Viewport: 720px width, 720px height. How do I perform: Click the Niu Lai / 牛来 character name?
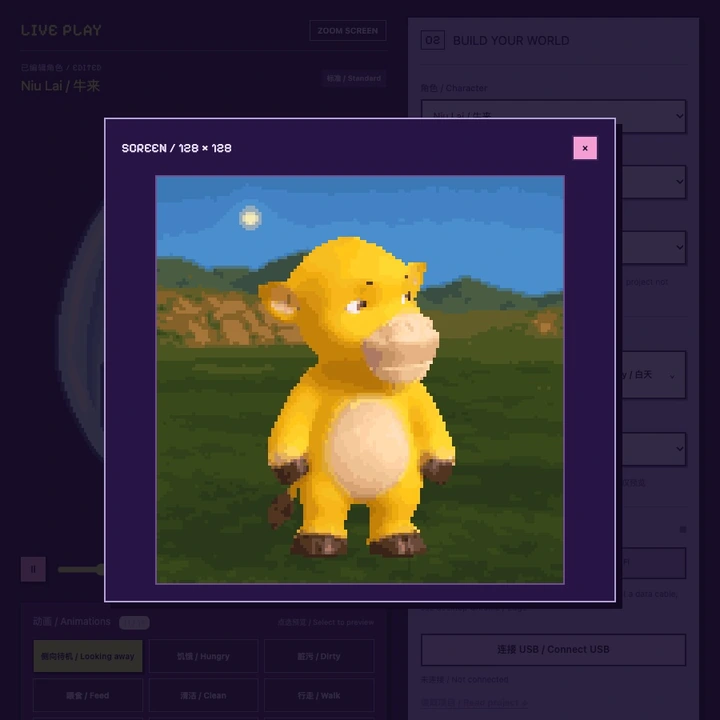(60, 86)
